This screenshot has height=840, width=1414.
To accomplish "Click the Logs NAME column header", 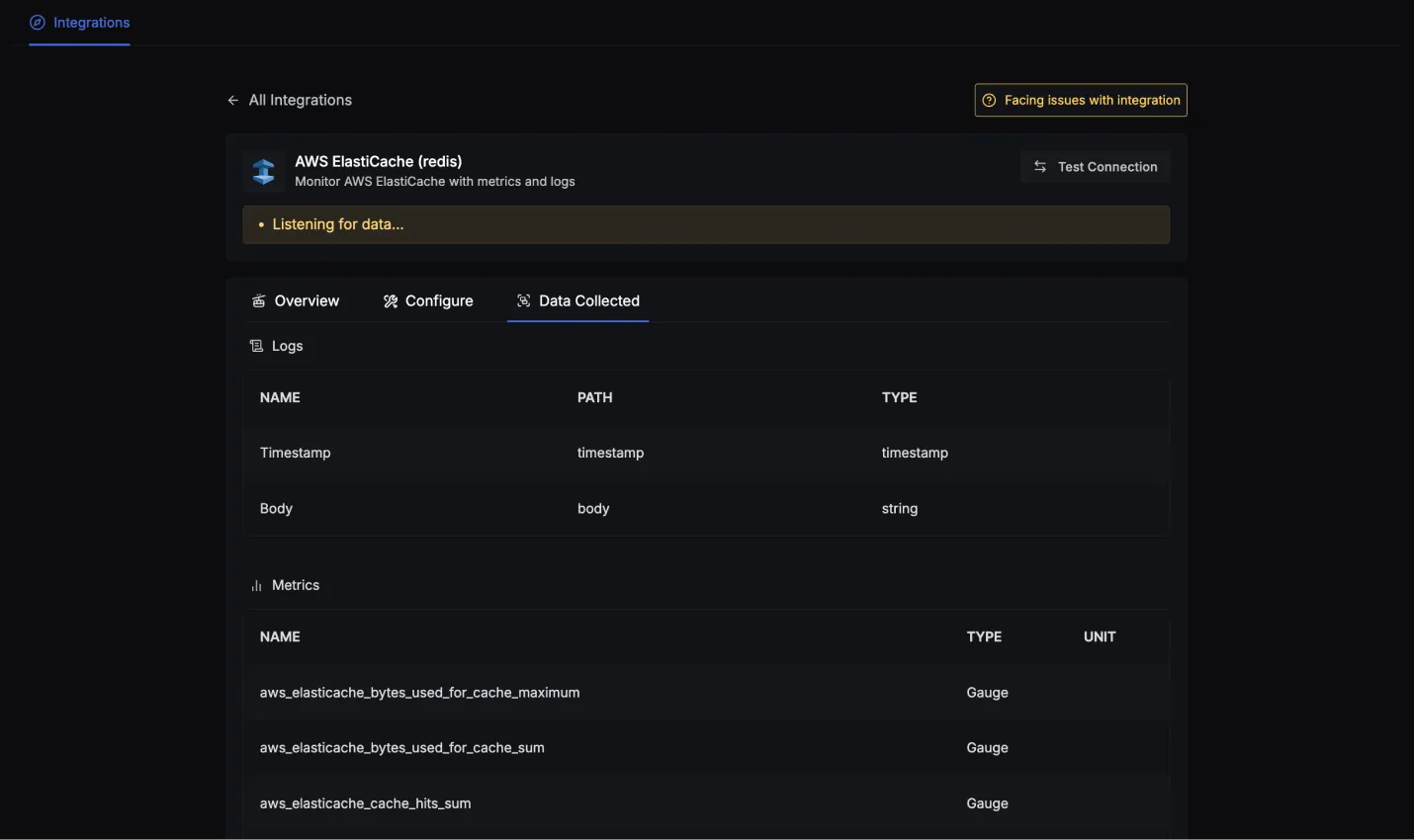I will 280,397.
